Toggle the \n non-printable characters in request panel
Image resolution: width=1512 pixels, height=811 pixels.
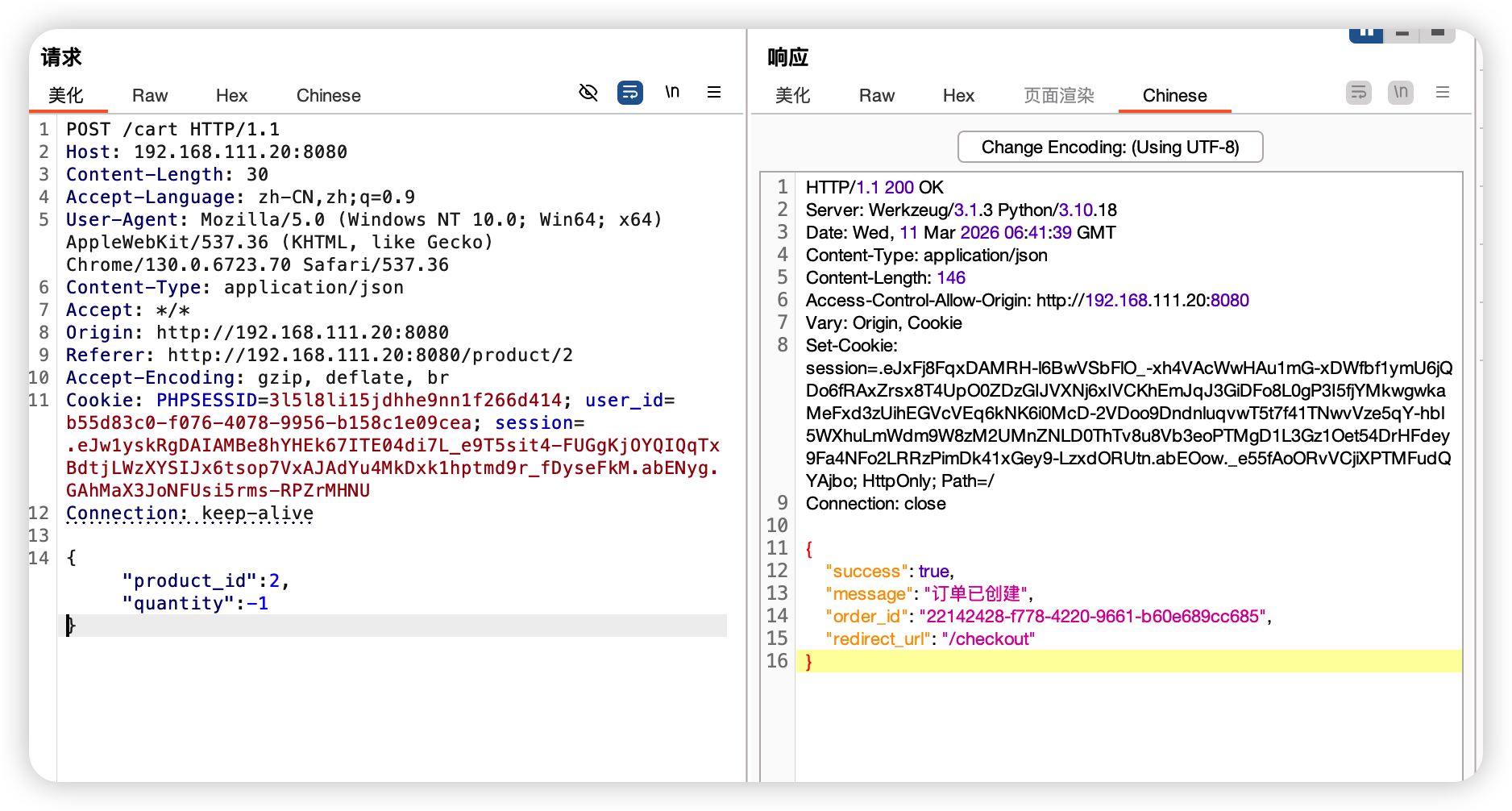pyautogui.click(x=672, y=93)
